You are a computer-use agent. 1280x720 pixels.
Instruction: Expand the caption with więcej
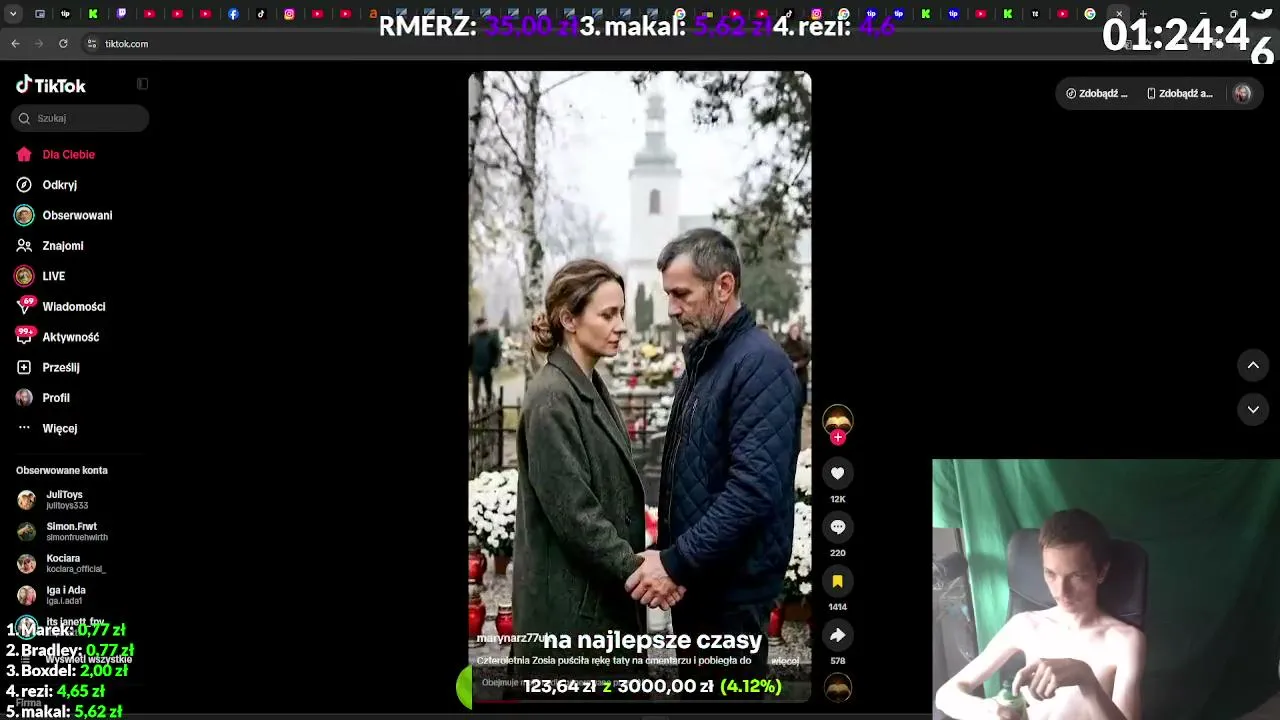pos(785,661)
